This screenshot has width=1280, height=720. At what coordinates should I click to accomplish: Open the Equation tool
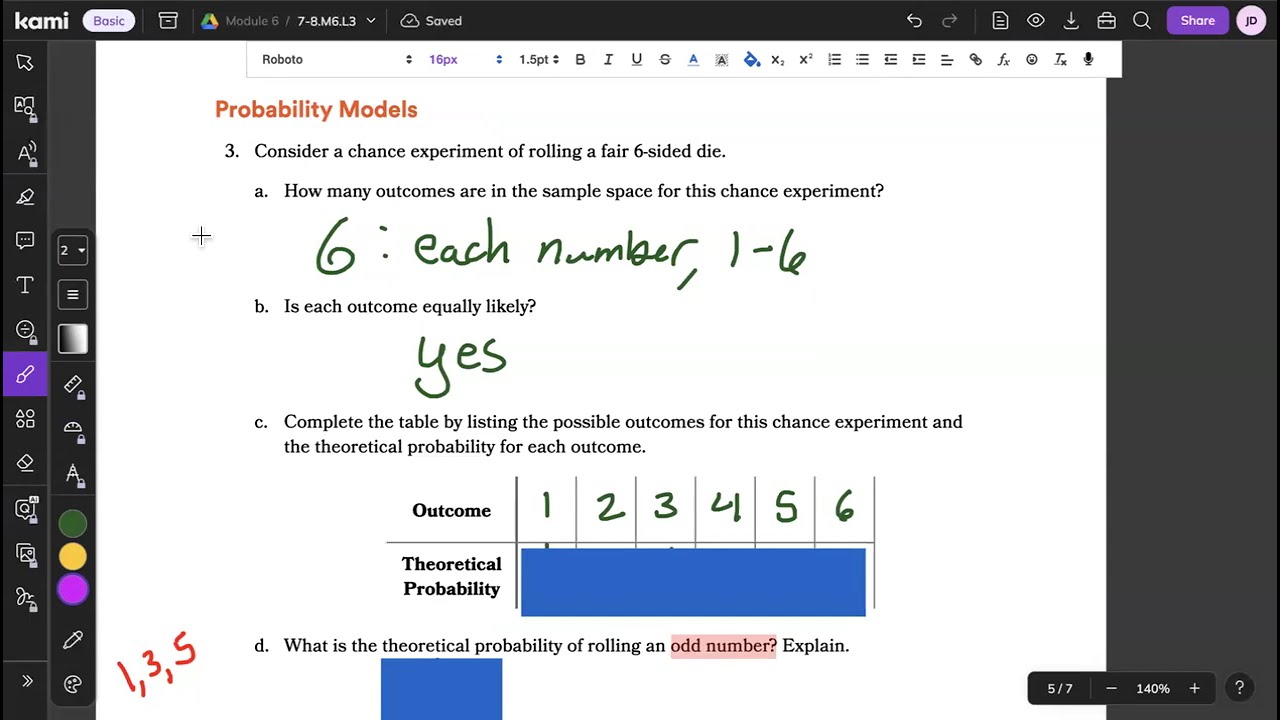(25, 330)
